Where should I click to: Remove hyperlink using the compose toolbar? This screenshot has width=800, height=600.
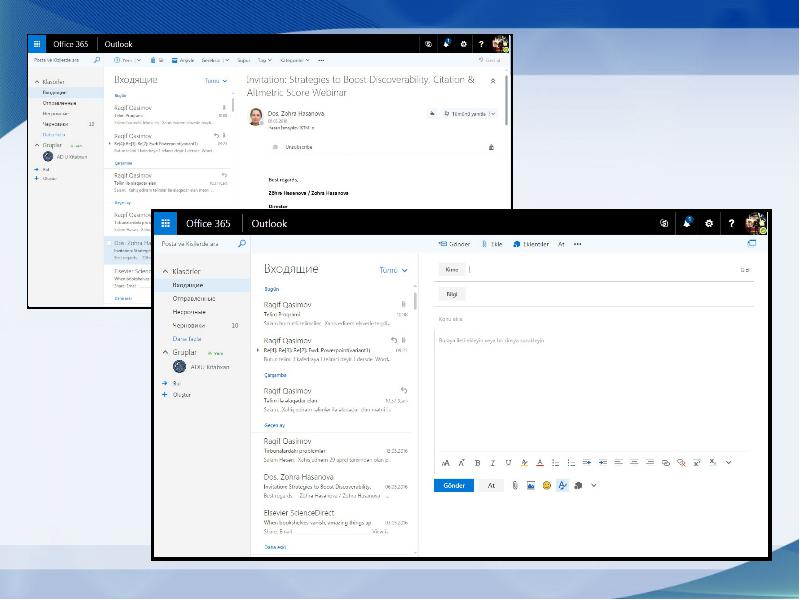(x=681, y=463)
